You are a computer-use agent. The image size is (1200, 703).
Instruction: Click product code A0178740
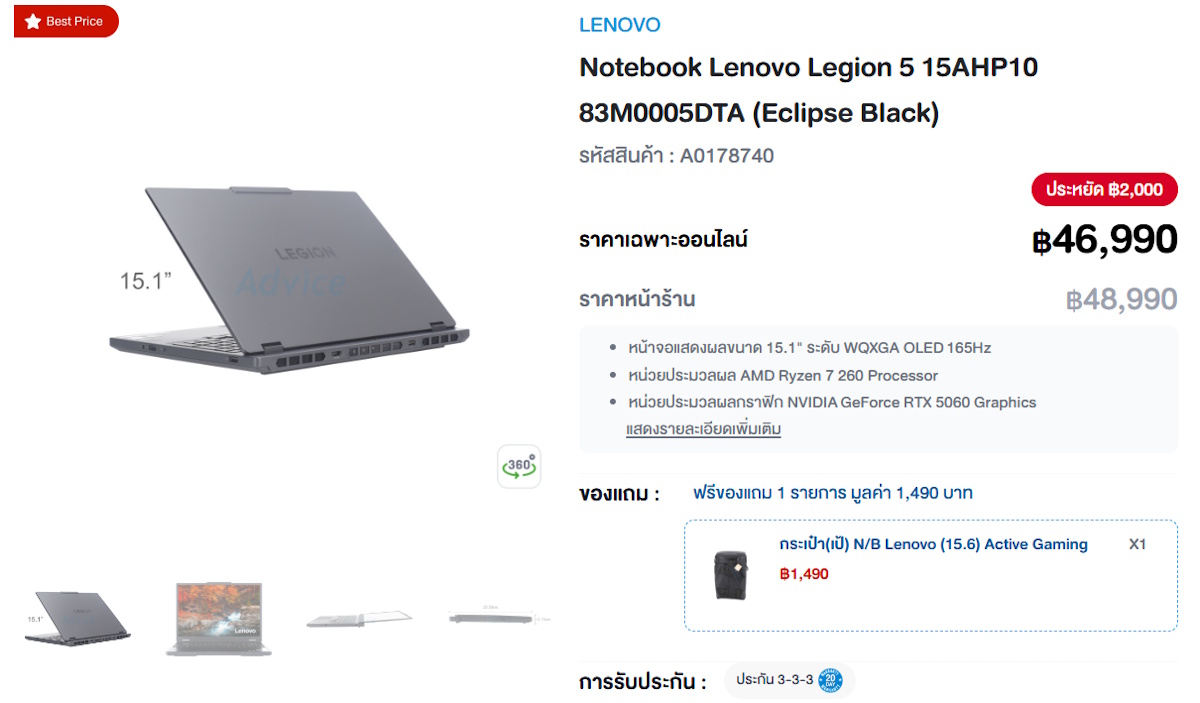pos(727,156)
